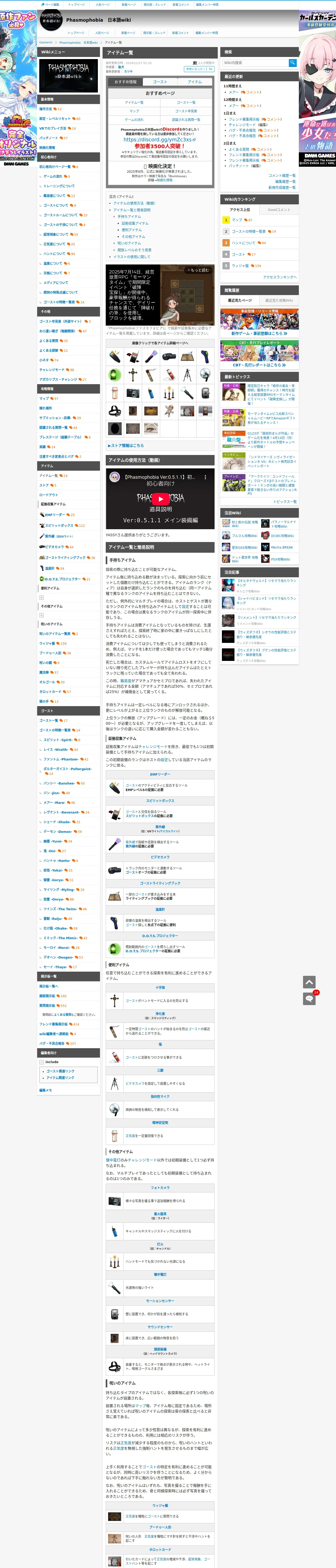Collapse the include section minus box
336x1568 pixels.
pyautogui.click(x=41, y=1062)
